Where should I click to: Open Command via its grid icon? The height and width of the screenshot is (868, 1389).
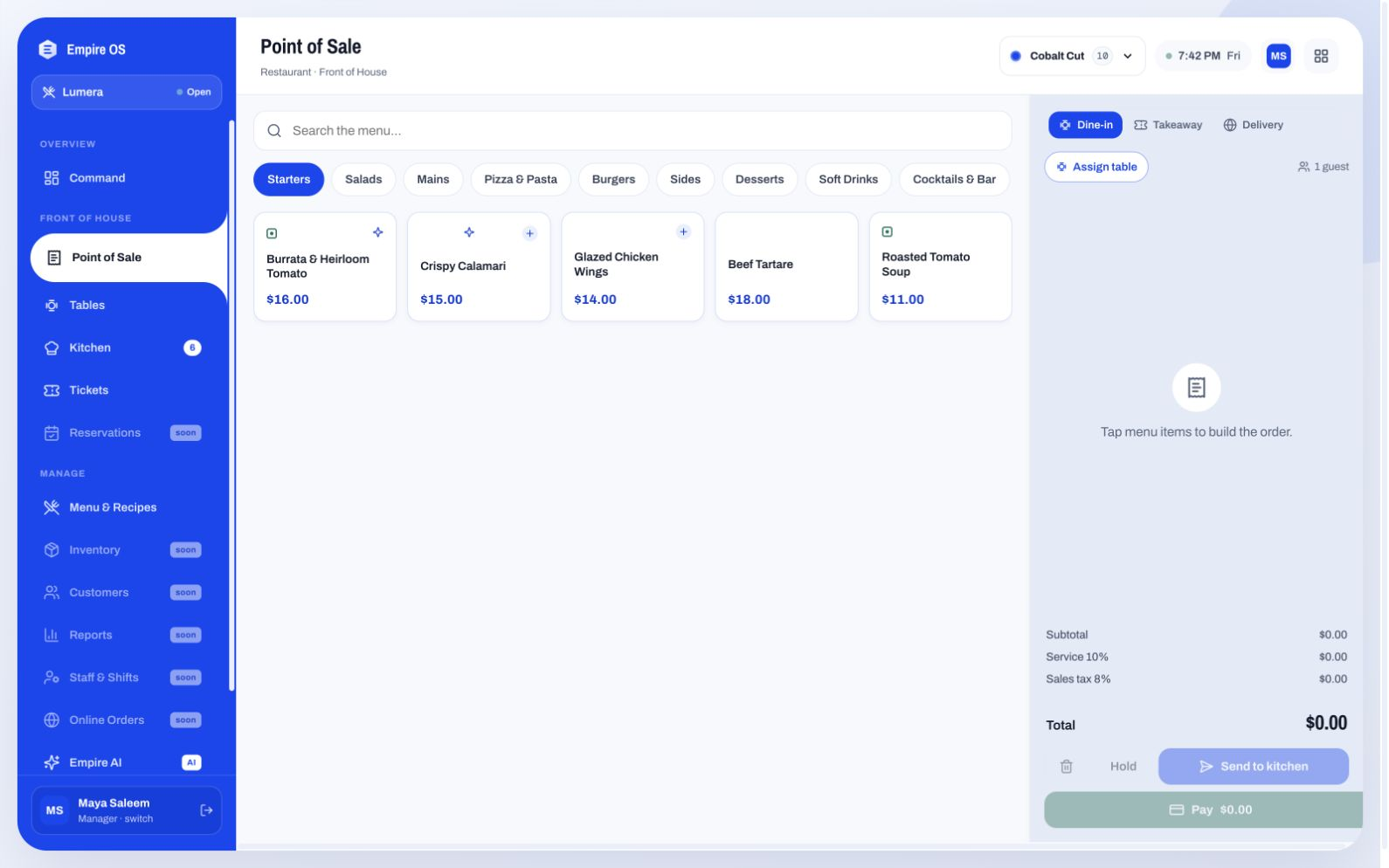52,178
